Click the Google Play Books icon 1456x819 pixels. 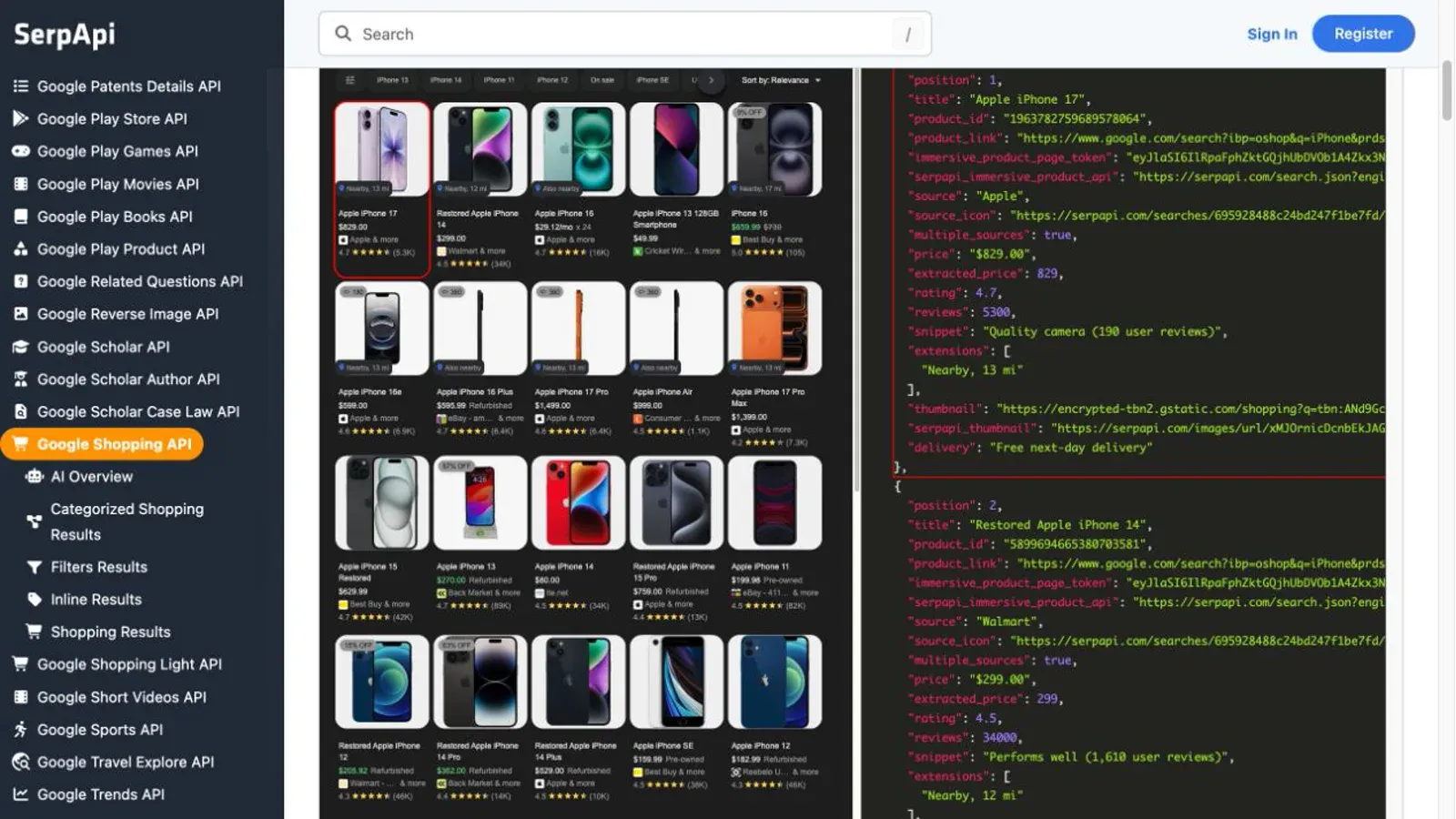click(20, 217)
